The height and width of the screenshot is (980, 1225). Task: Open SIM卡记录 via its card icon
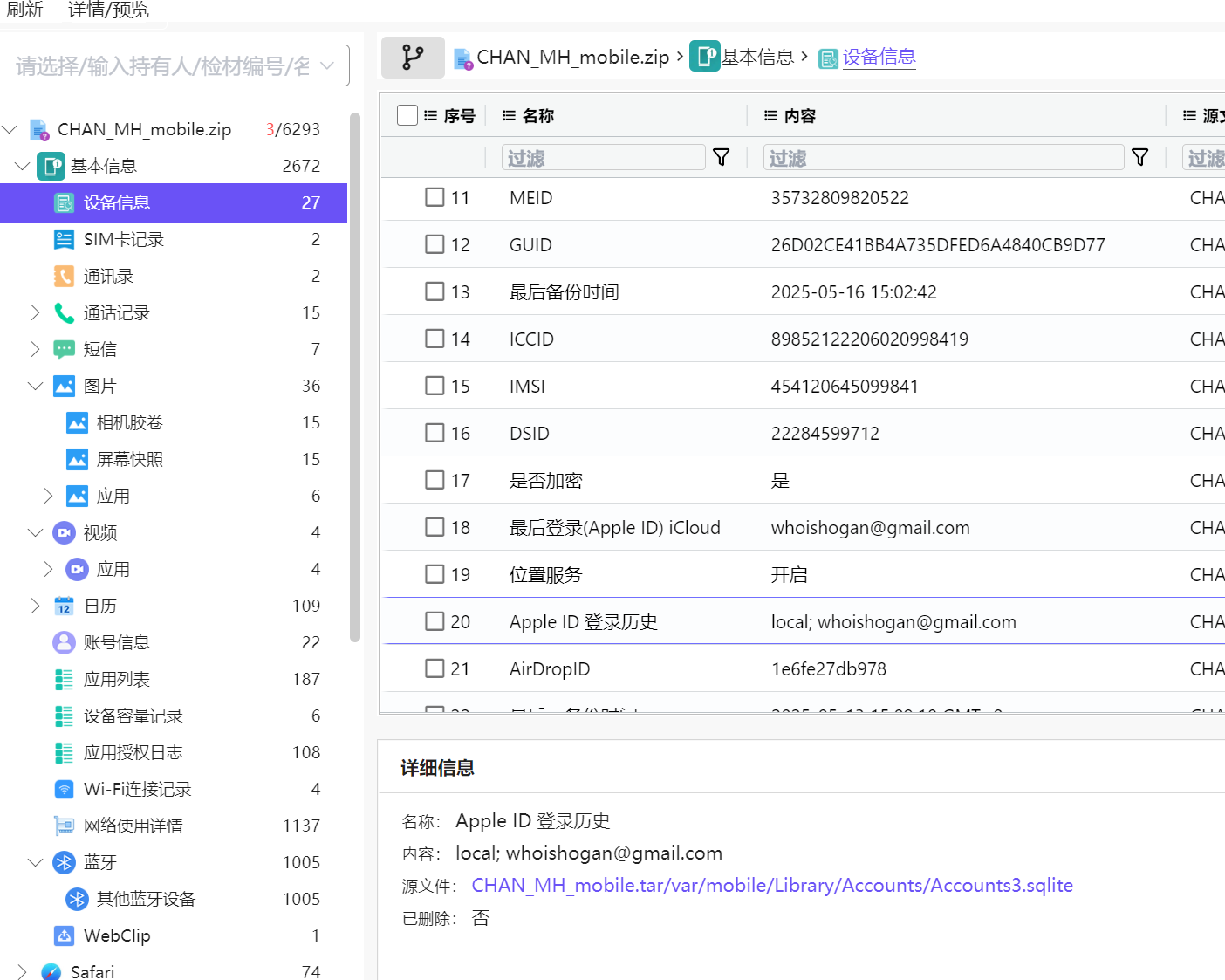click(x=65, y=239)
